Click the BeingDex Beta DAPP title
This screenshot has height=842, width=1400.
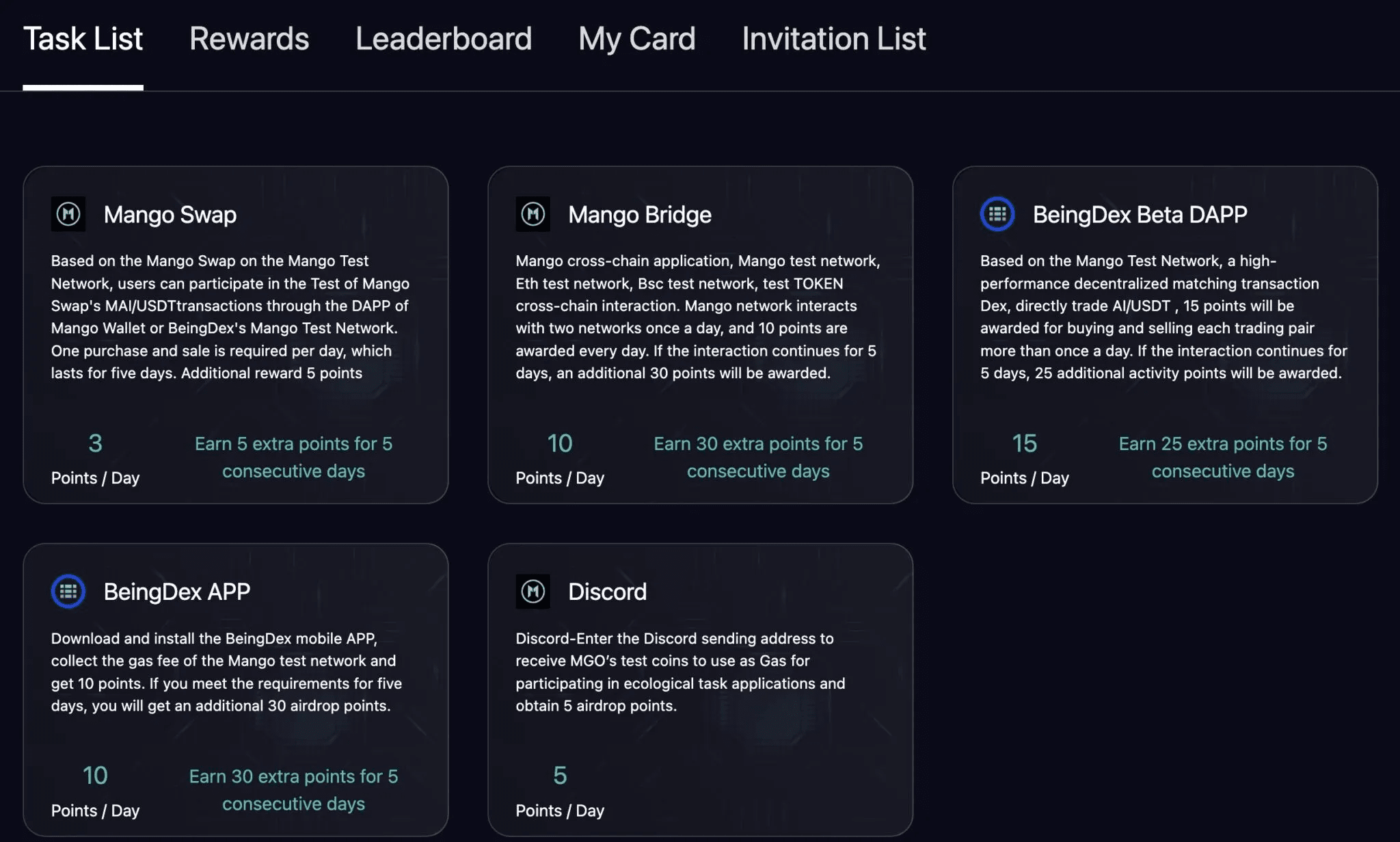[x=1140, y=215]
